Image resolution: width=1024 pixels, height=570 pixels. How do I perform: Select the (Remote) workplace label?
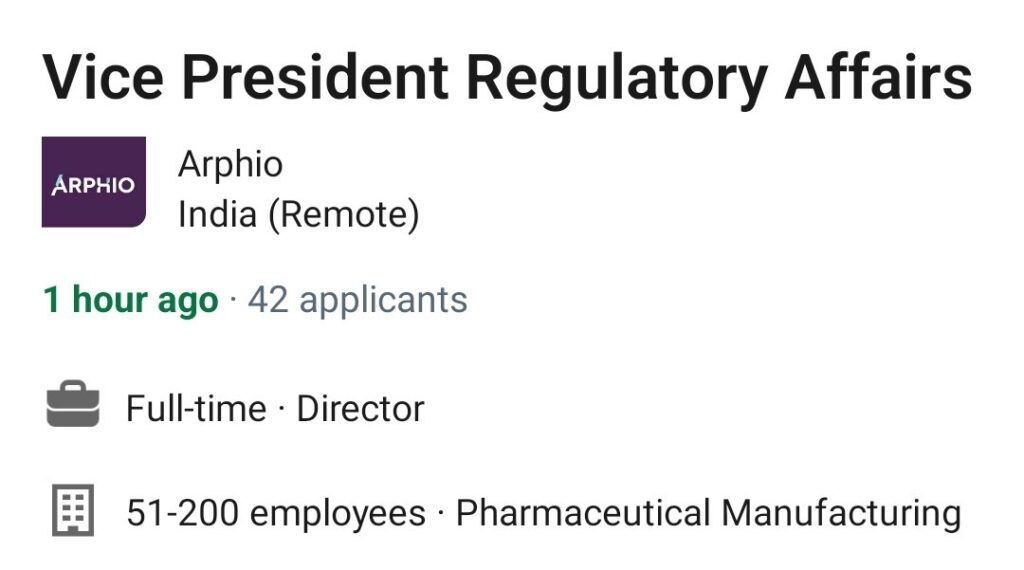tap(344, 215)
